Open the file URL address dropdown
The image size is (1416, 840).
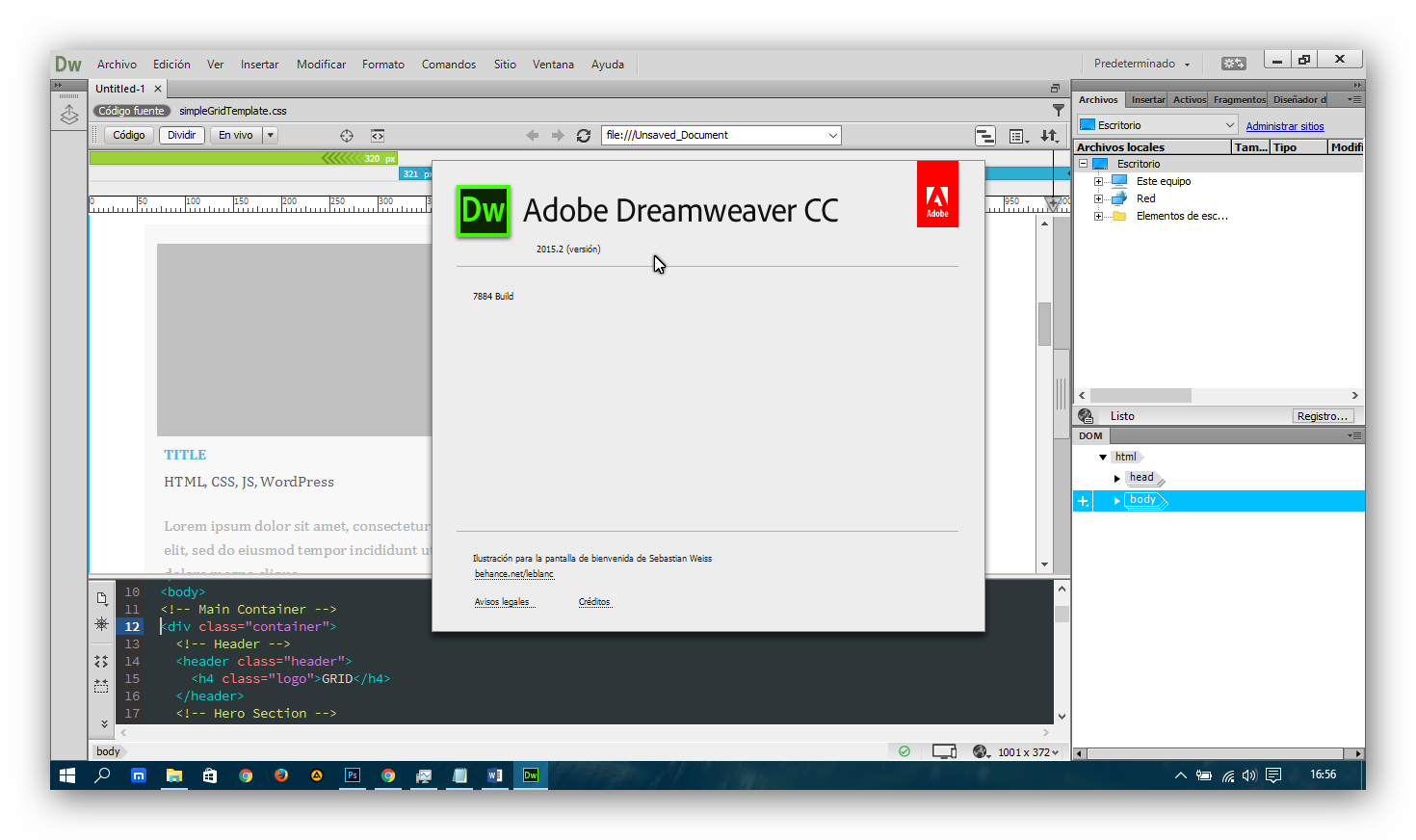pos(832,136)
